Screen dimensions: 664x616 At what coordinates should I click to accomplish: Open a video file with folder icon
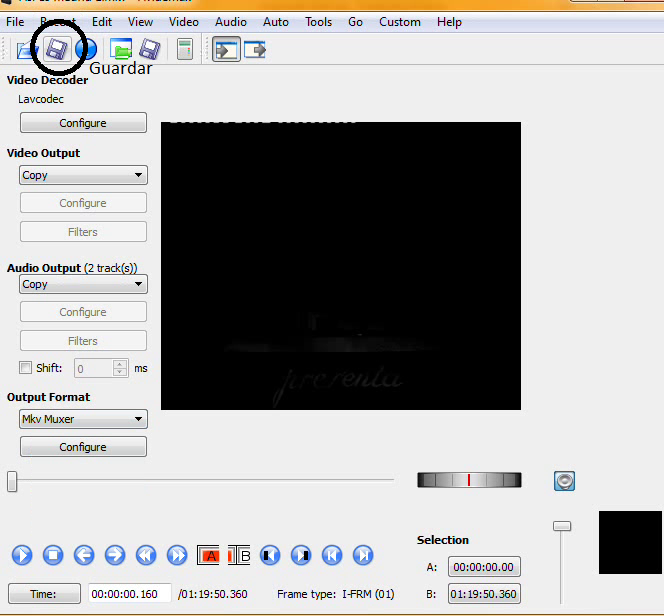point(26,50)
